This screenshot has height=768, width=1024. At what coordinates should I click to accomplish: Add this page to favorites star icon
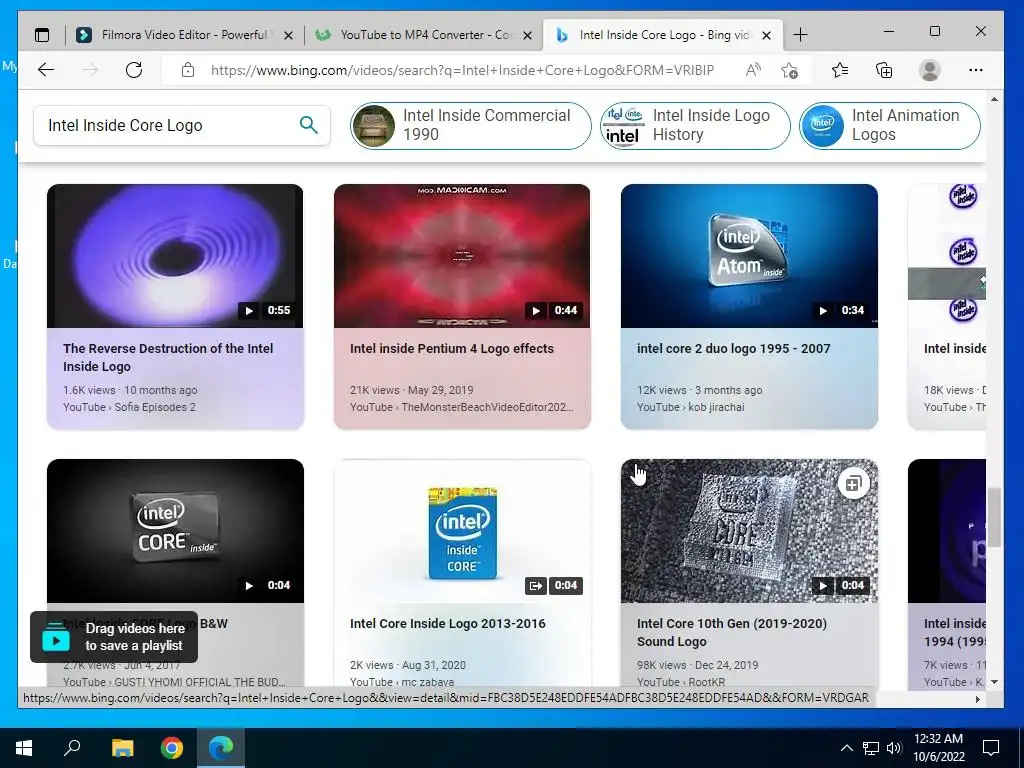pyautogui.click(x=790, y=70)
